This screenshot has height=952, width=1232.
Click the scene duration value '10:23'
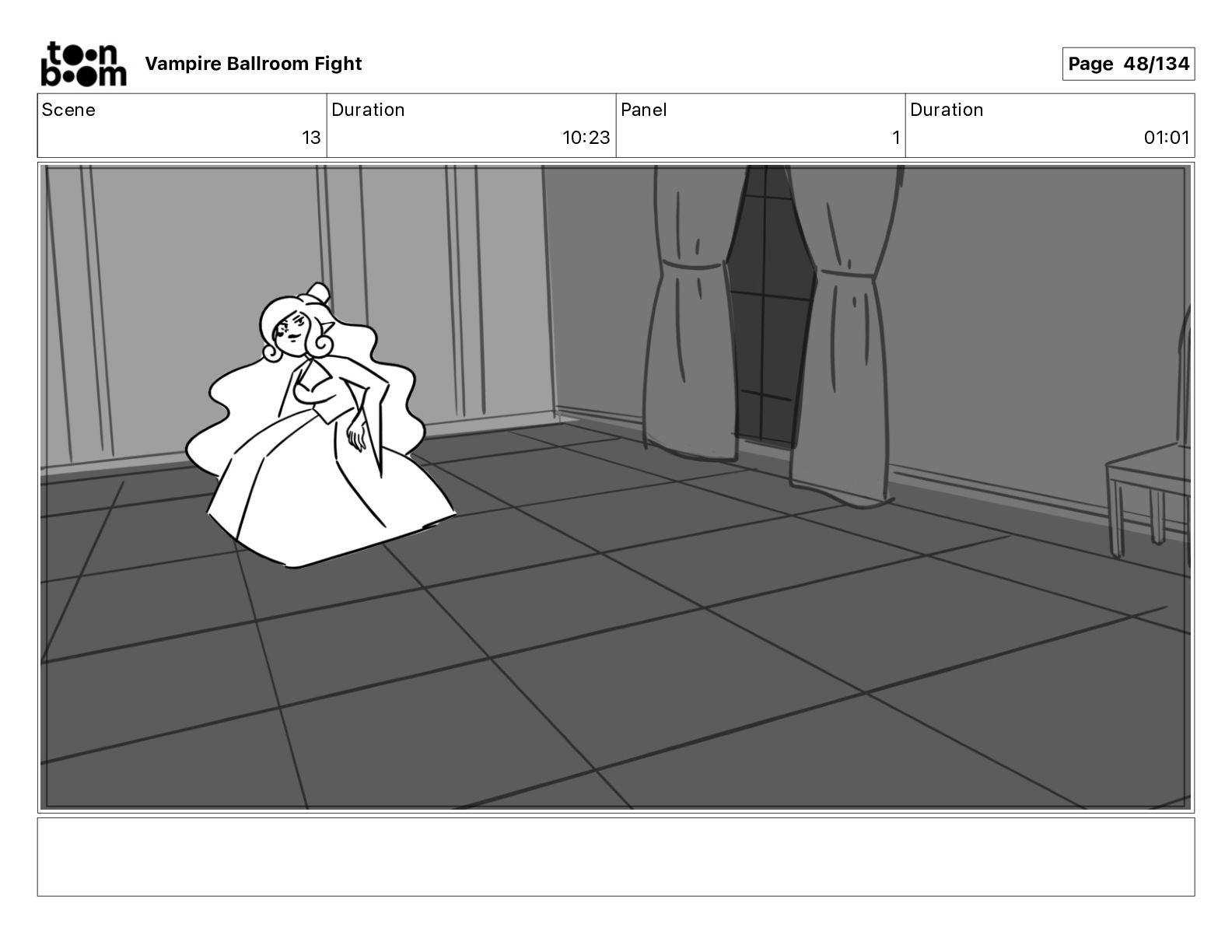coord(586,138)
